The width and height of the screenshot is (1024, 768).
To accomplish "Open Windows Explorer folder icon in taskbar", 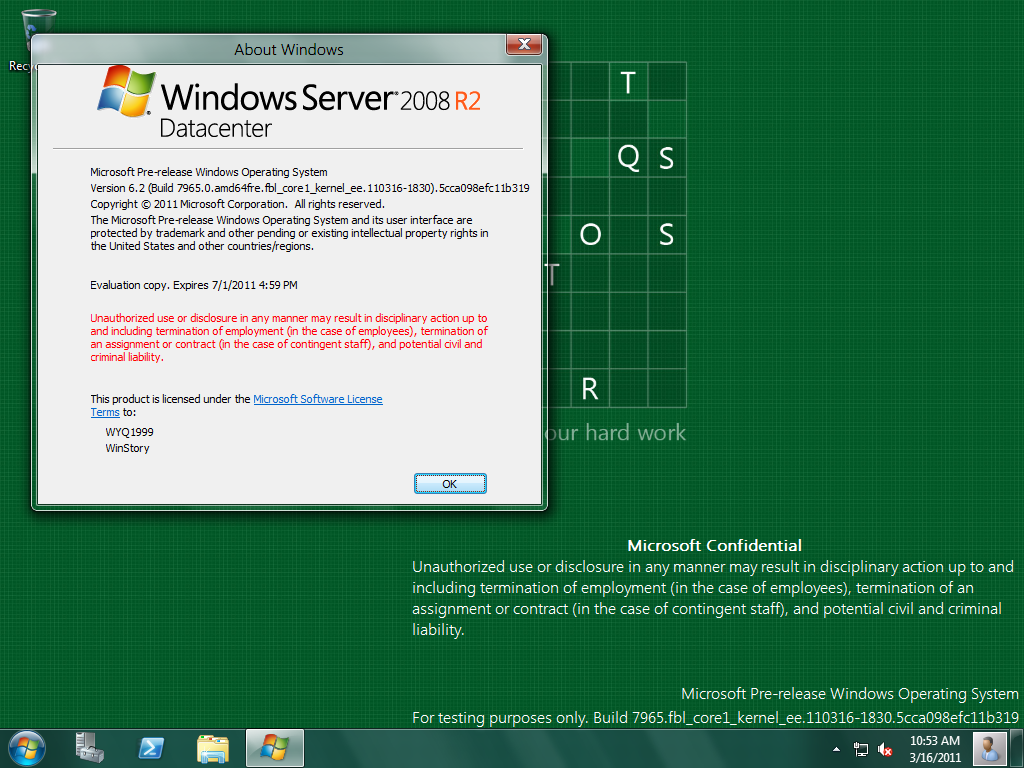I will coord(213,747).
